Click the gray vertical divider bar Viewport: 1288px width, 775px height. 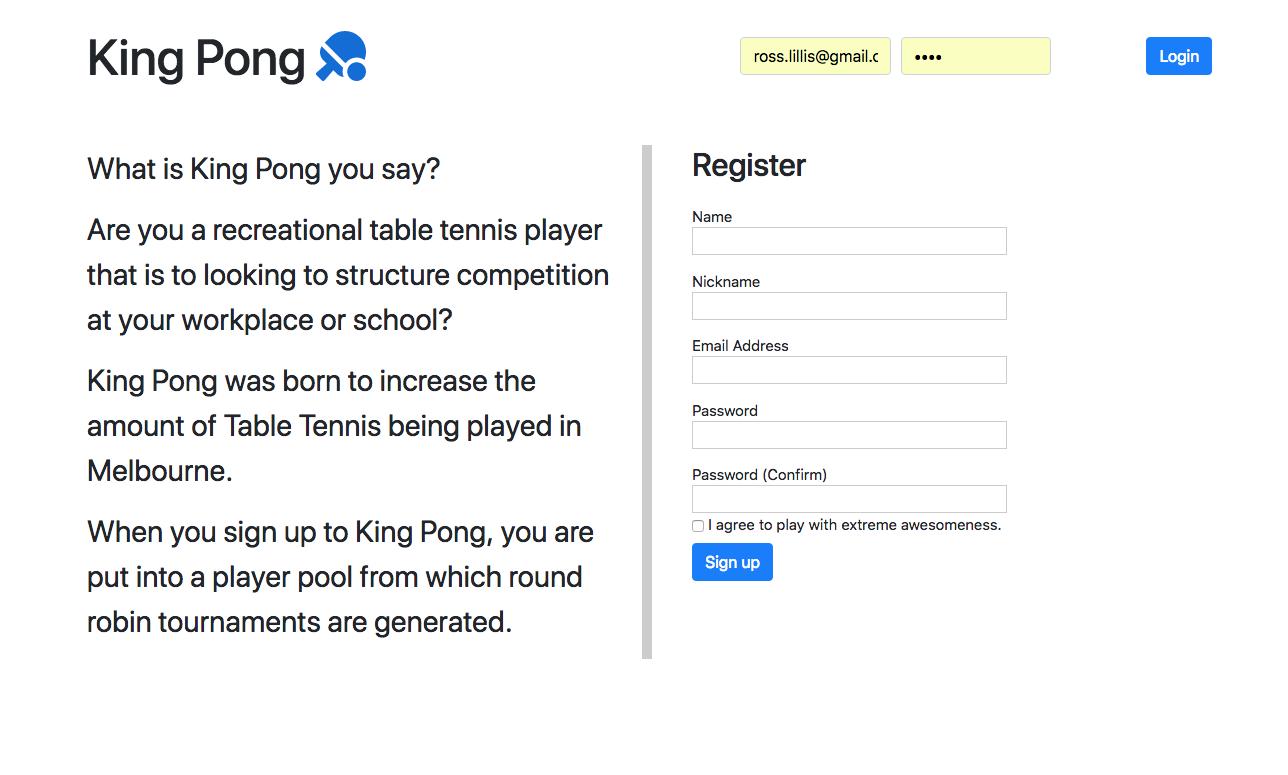tap(647, 402)
